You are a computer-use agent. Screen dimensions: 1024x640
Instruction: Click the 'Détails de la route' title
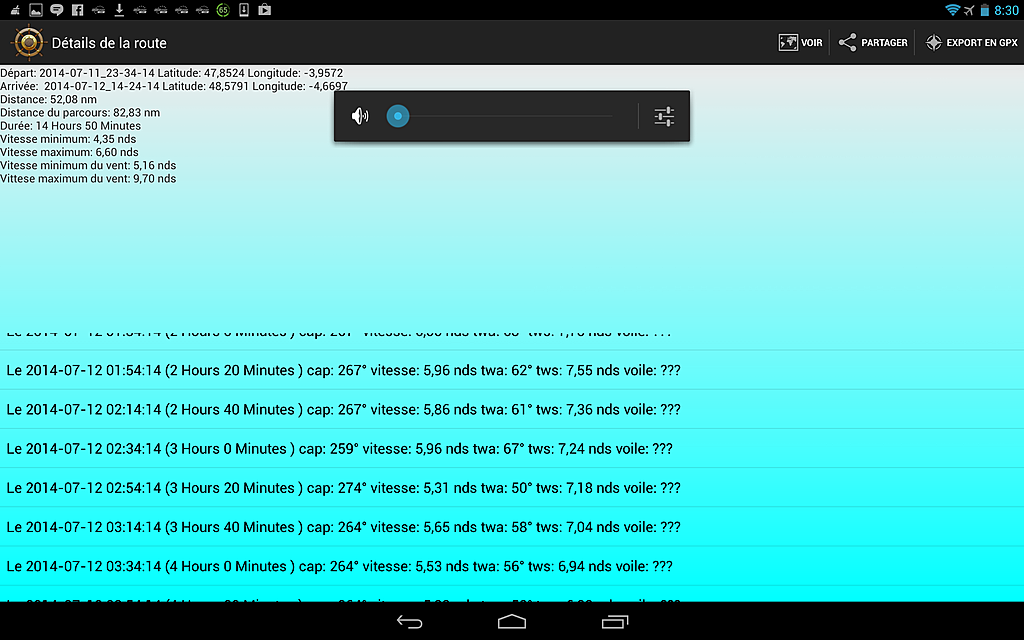(109, 43)
